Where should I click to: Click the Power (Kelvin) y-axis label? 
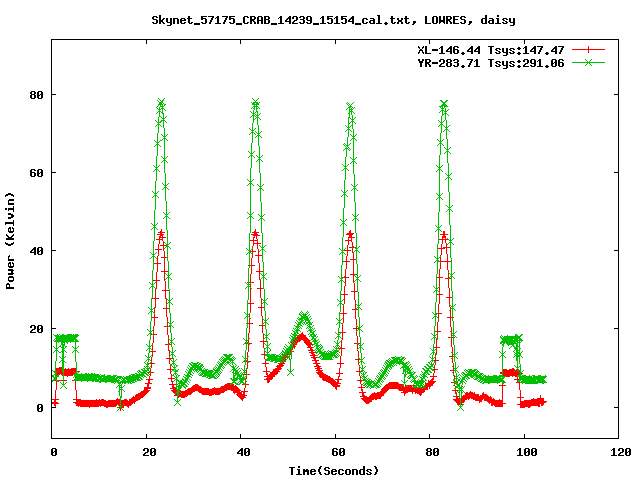pos(10,241)
